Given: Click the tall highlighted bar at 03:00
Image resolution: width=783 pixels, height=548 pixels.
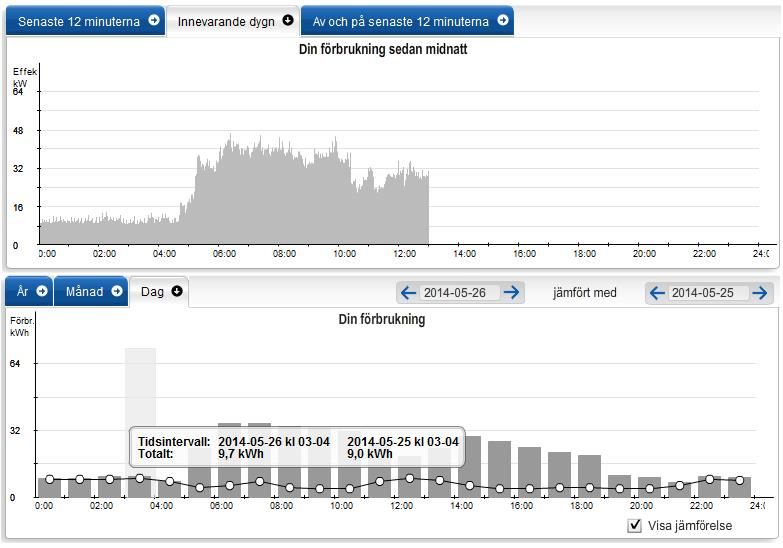Looking at the screenshot, I should tap(140, 400).
